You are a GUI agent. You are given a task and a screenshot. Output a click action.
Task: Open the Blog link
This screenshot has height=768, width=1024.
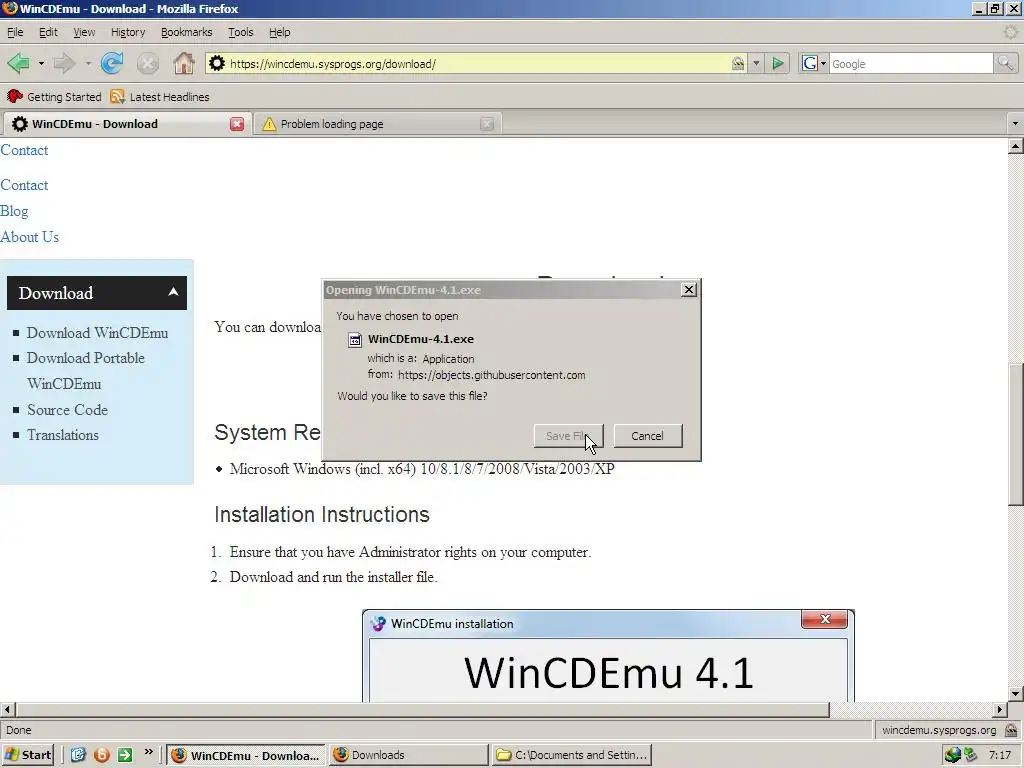pos(14,212)
